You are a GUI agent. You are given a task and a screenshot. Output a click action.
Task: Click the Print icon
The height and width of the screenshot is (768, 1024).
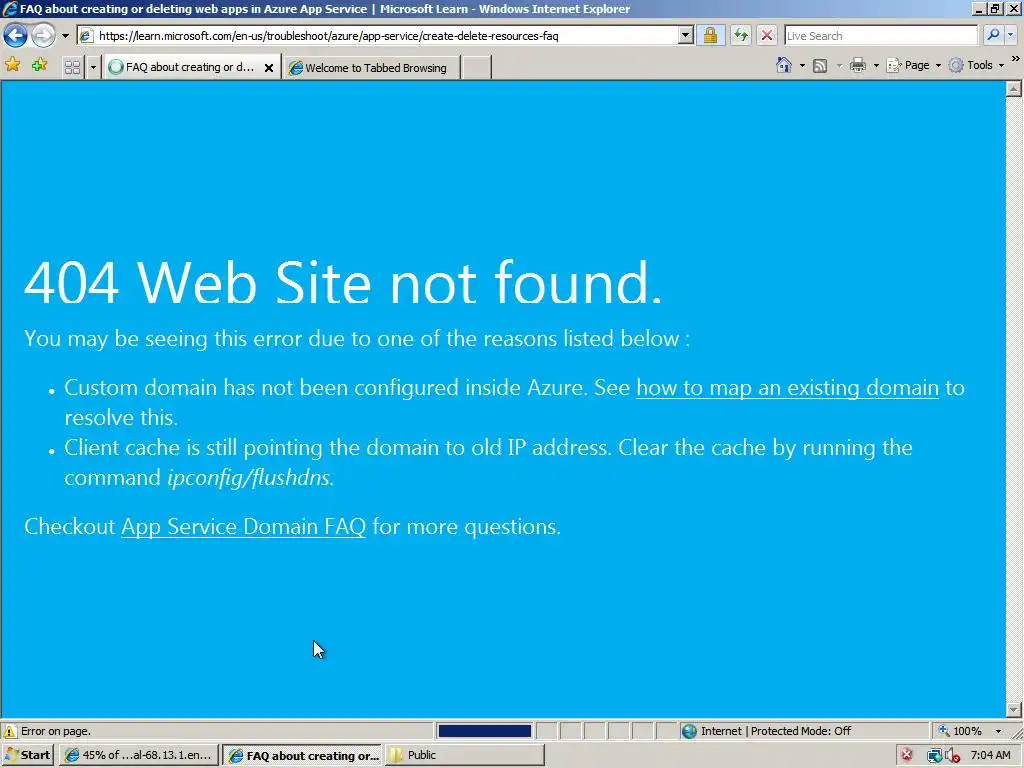tap(858, 65)
